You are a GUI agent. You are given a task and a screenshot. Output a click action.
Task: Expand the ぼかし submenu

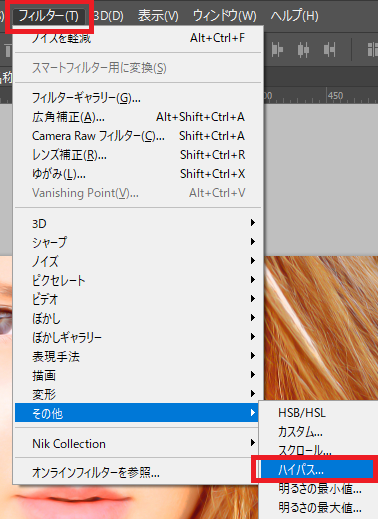(x=138, y=318)
